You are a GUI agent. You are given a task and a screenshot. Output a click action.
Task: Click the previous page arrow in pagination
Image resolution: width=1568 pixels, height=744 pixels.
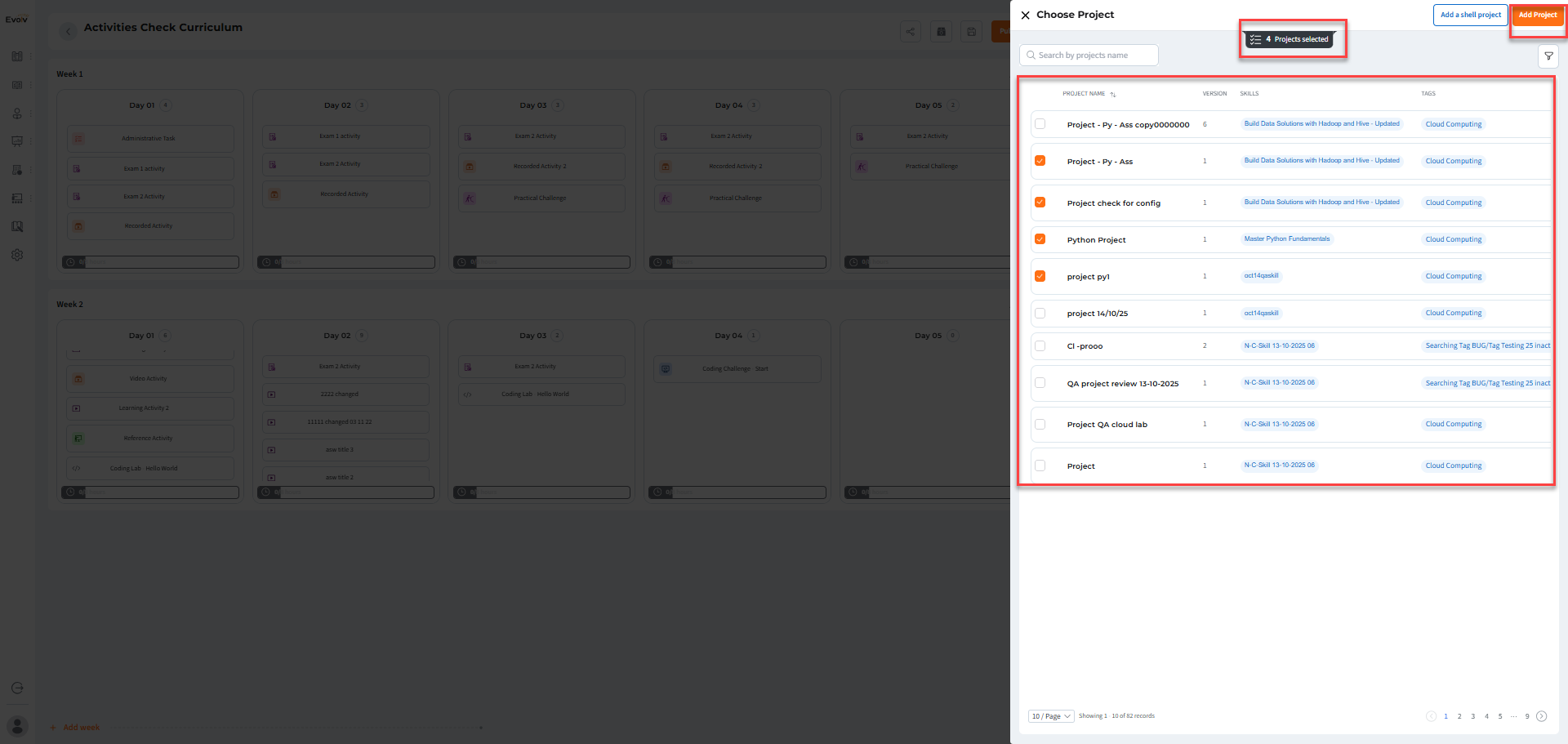tap(1431, 716)
